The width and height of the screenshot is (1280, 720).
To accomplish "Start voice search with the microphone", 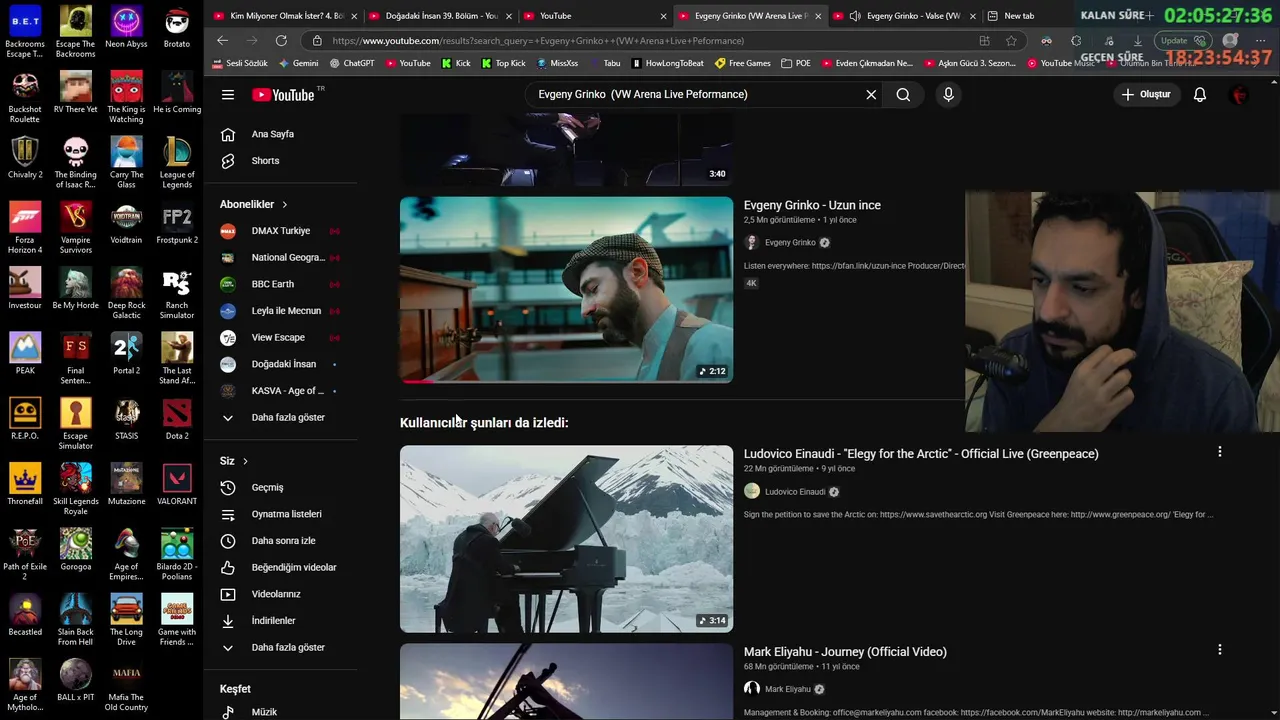I will click(x=948, y=94).
